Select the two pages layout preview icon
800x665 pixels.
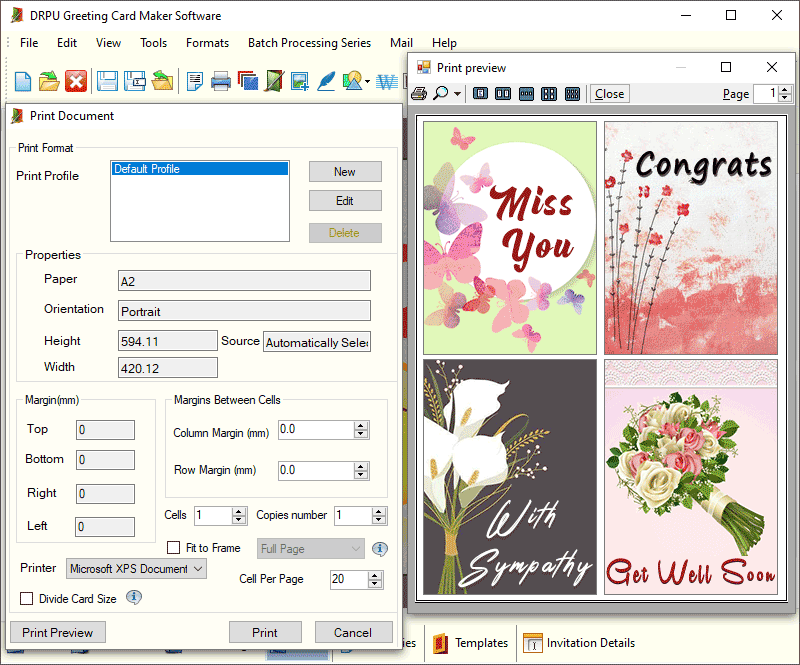pyautogui.click(x=503, y=93)
